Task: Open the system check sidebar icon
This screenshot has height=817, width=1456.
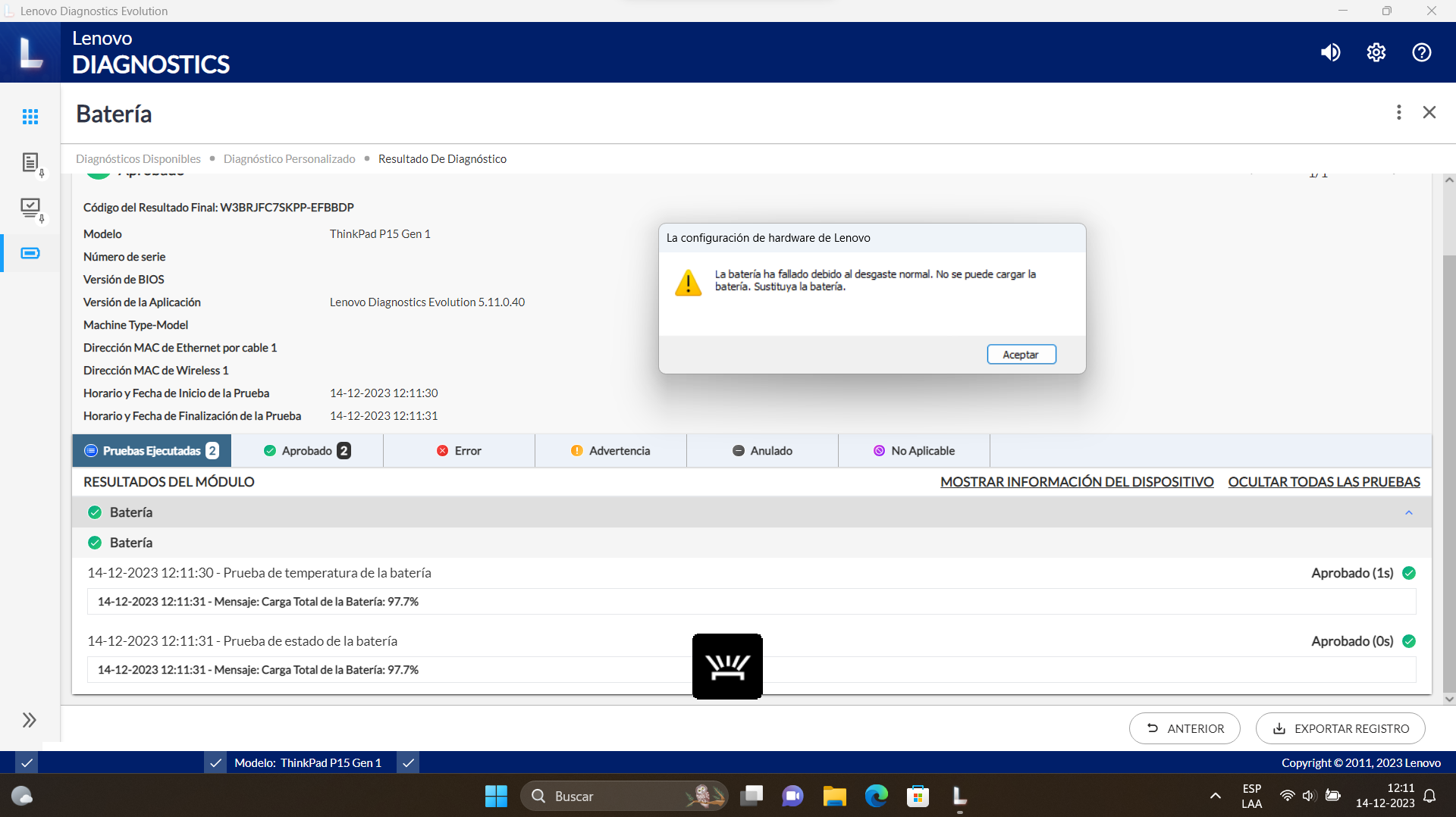Action: pyautogui.click(x=30, y=208)
